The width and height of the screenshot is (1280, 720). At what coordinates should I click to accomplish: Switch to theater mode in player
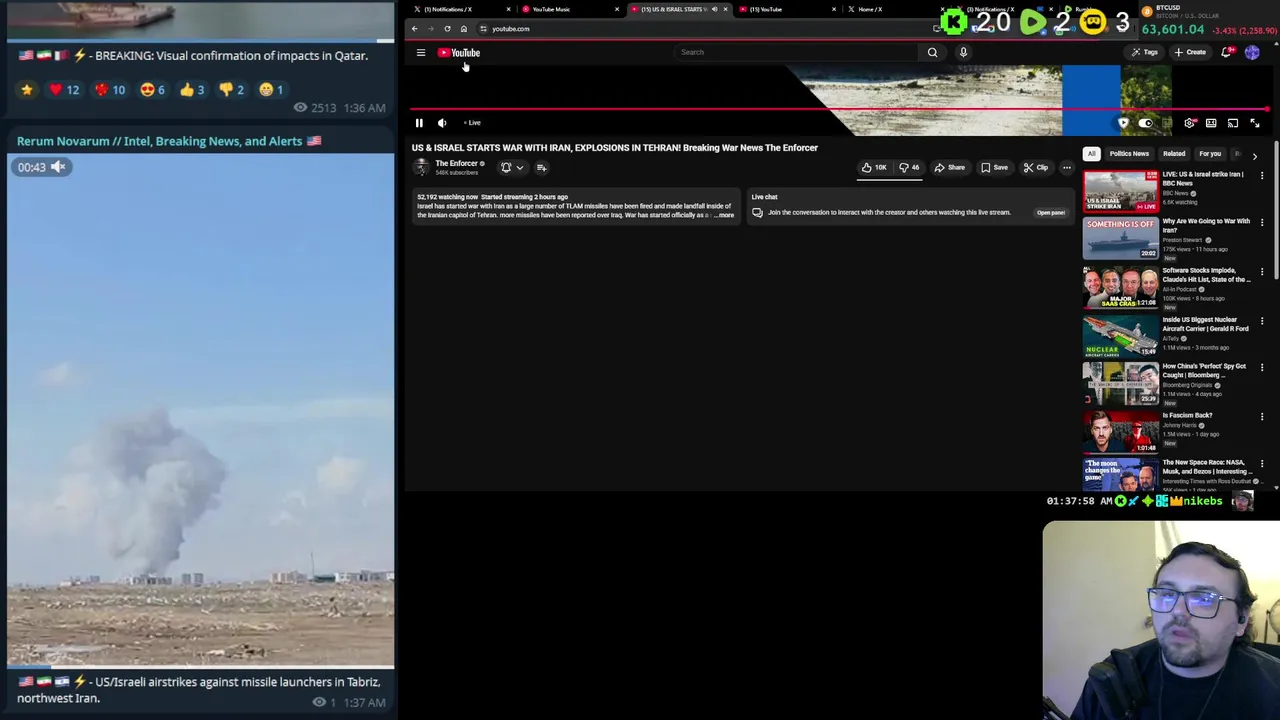(1211, 123)
